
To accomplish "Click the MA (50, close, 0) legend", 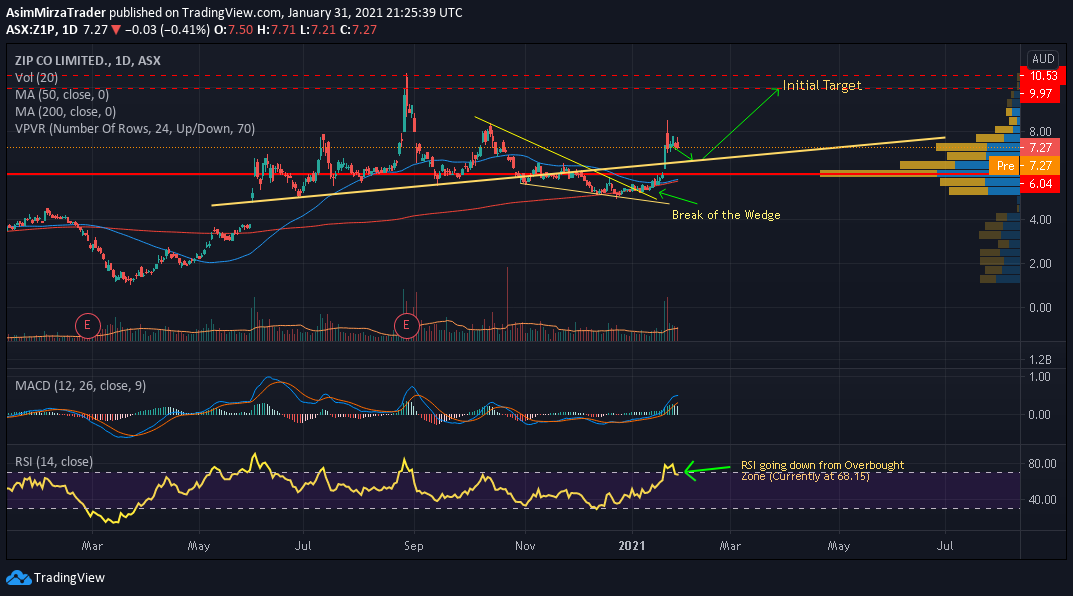I will [62, 94].
